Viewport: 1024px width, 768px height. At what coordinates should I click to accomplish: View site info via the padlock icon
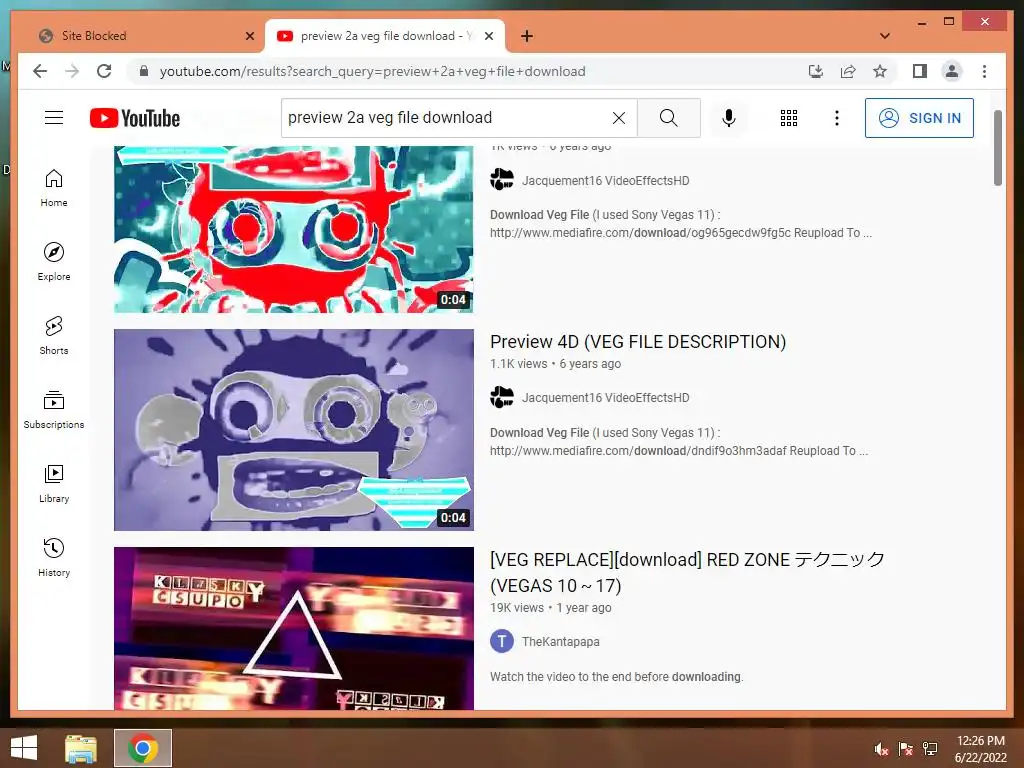click(x=144, y=71)
